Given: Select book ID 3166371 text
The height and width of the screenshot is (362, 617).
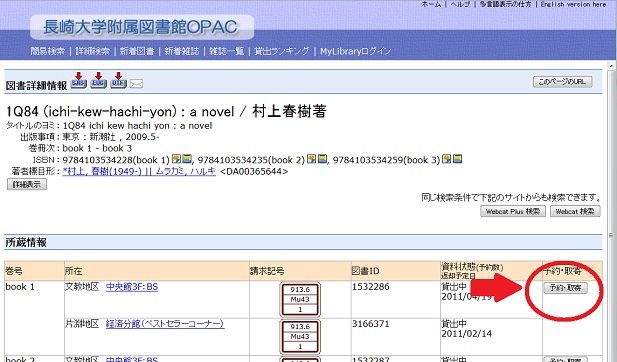Looking at the screenshot, I should point(371,324).
